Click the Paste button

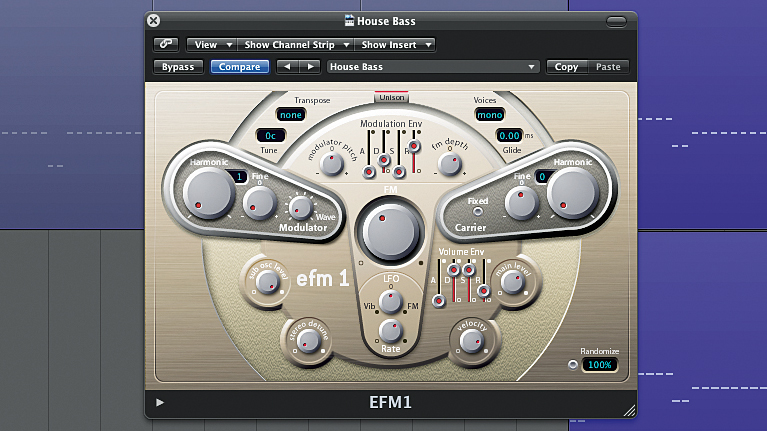(x=608, y=67)
